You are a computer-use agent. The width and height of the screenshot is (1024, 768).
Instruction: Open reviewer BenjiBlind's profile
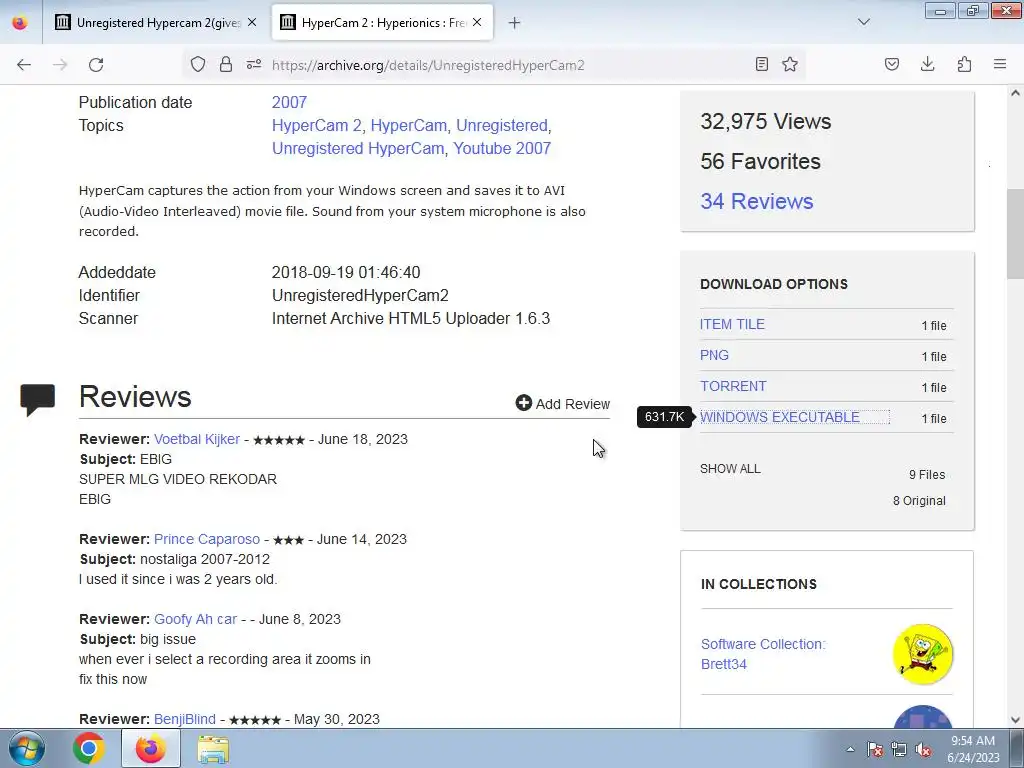pyautogui.click(x=185, y=719)
